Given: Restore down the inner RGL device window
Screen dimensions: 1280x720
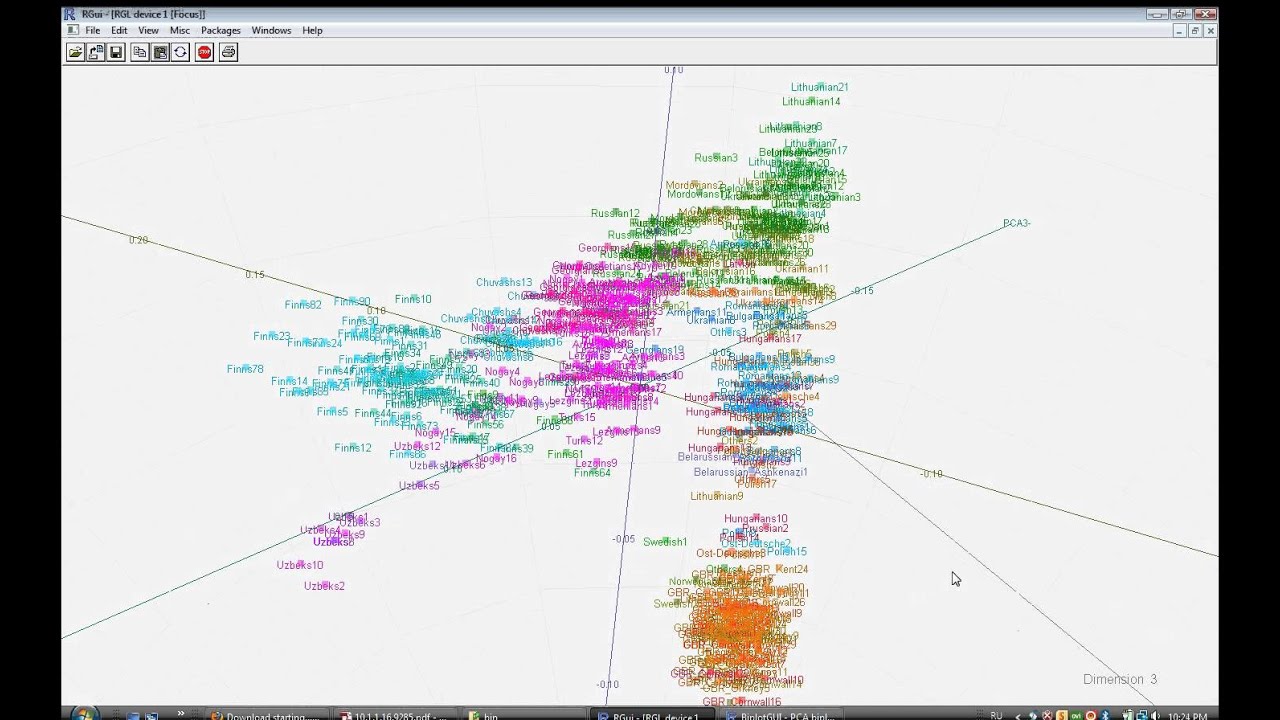Looking at the screenshot, I should point(1195,31).
